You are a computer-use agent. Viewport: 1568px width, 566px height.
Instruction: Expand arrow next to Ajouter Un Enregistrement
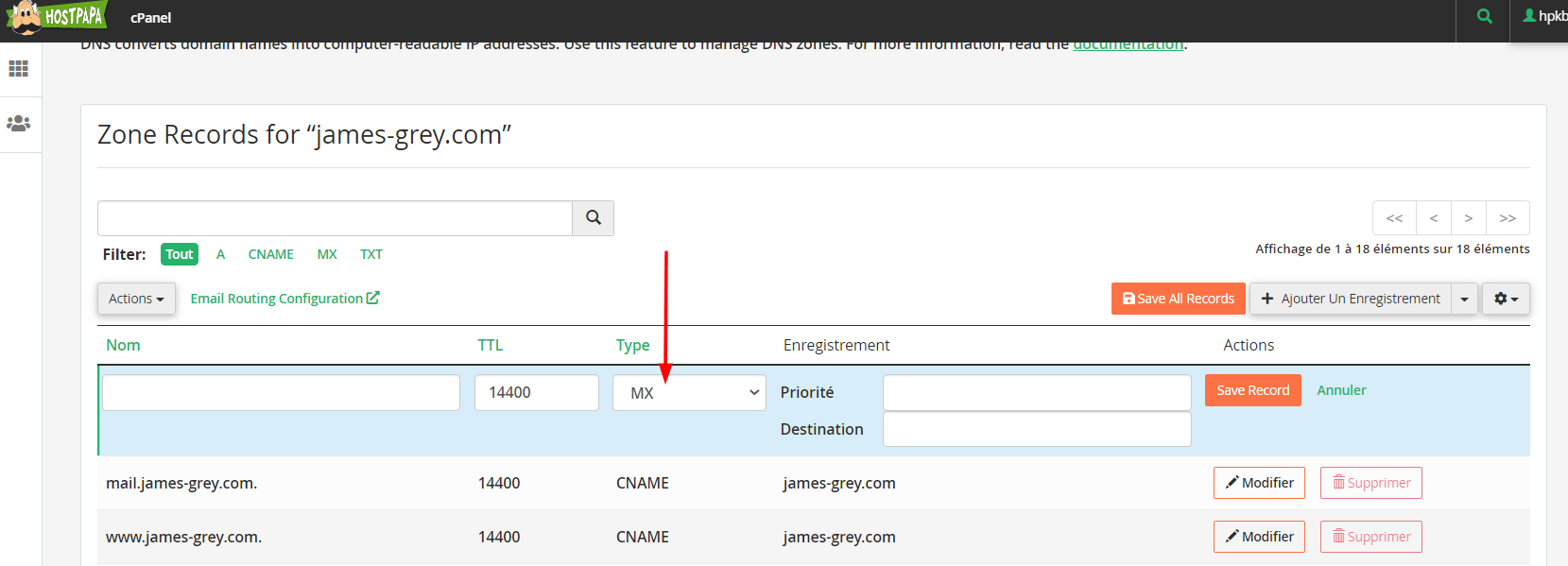click(x=1464, y=299)
